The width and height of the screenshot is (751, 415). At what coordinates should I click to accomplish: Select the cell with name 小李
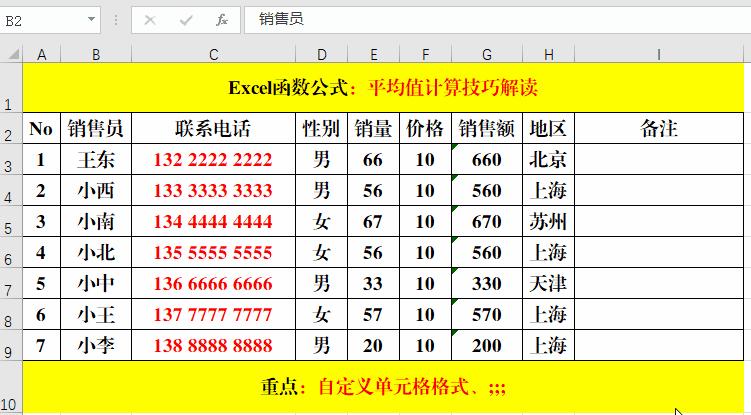(96, 345)
